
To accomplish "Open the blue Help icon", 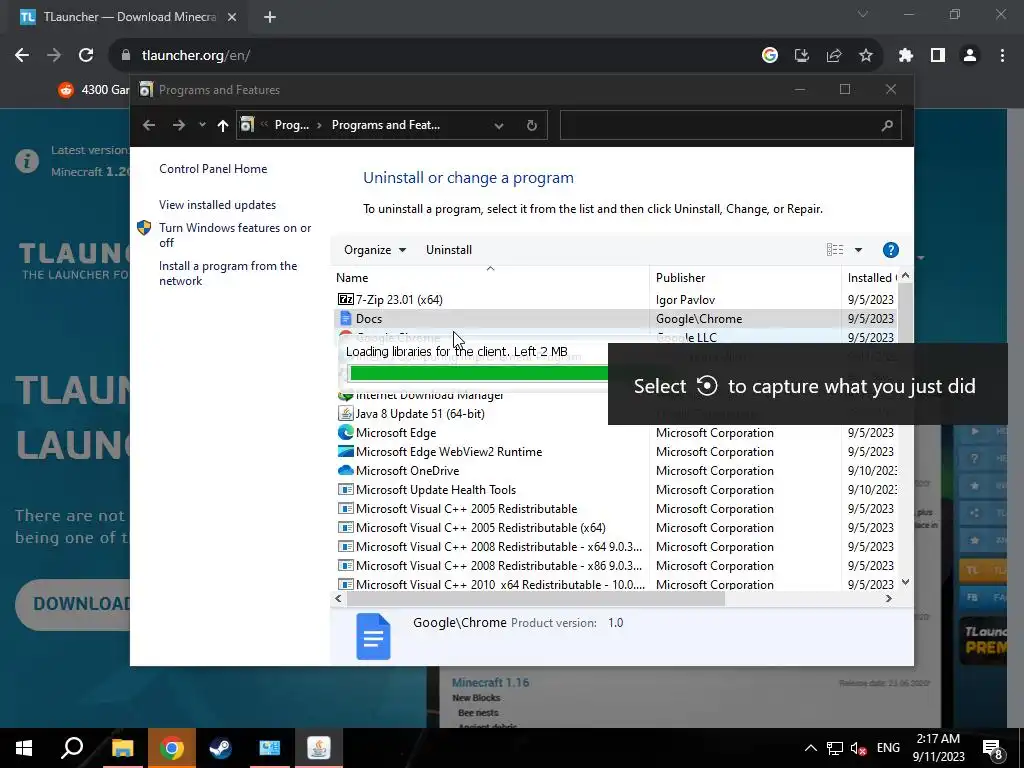I will tap(891, 250).
